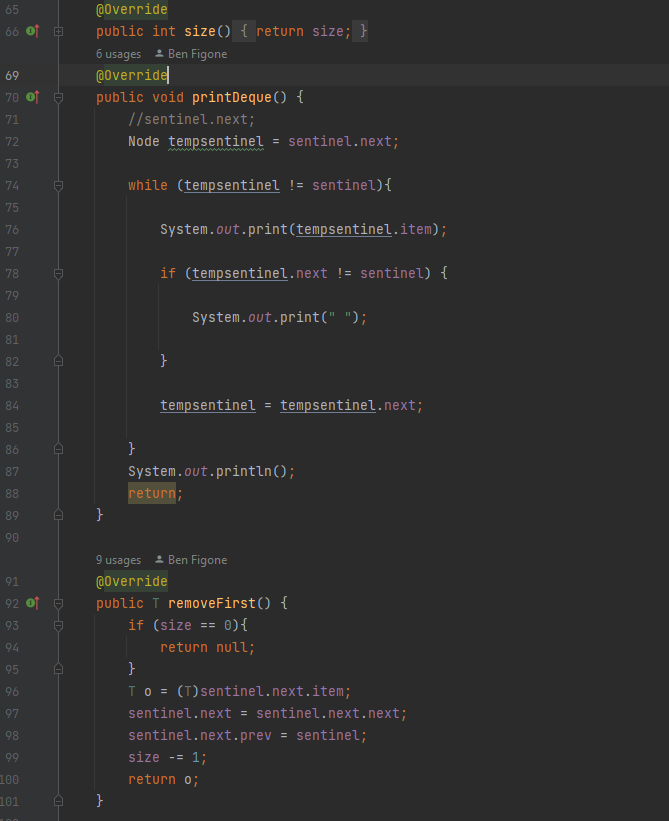Collapse the while loop block at line 74
The width and height of the screenshot is (669, 821).
[x=58, y=185]
